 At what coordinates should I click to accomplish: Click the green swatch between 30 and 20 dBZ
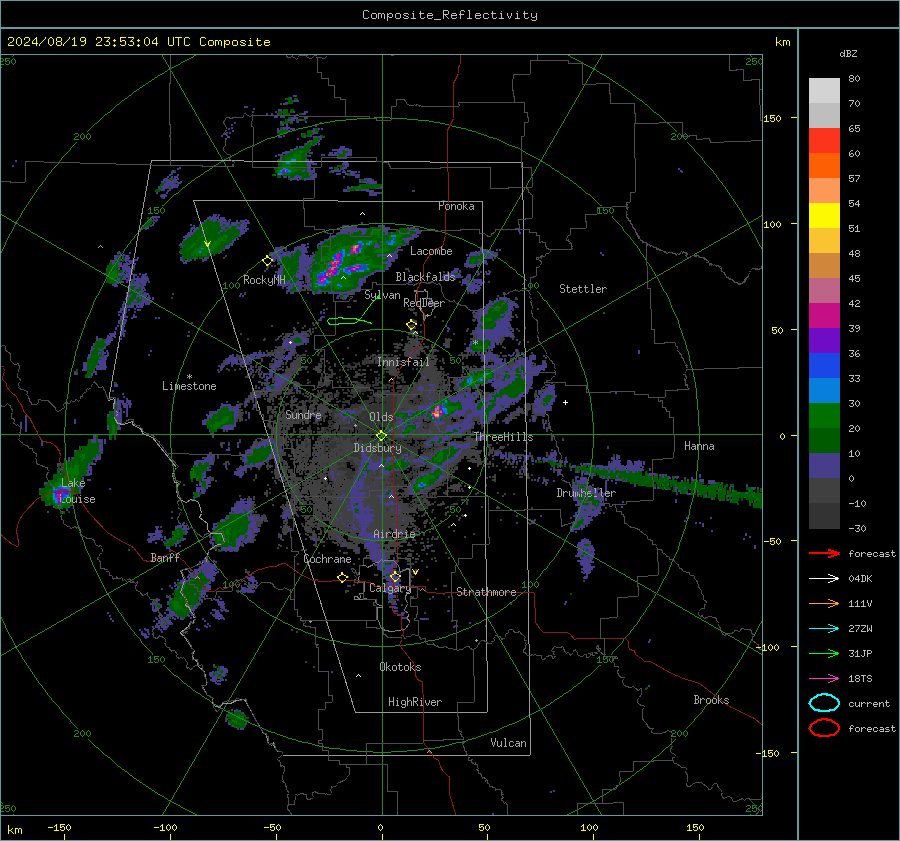824,416
